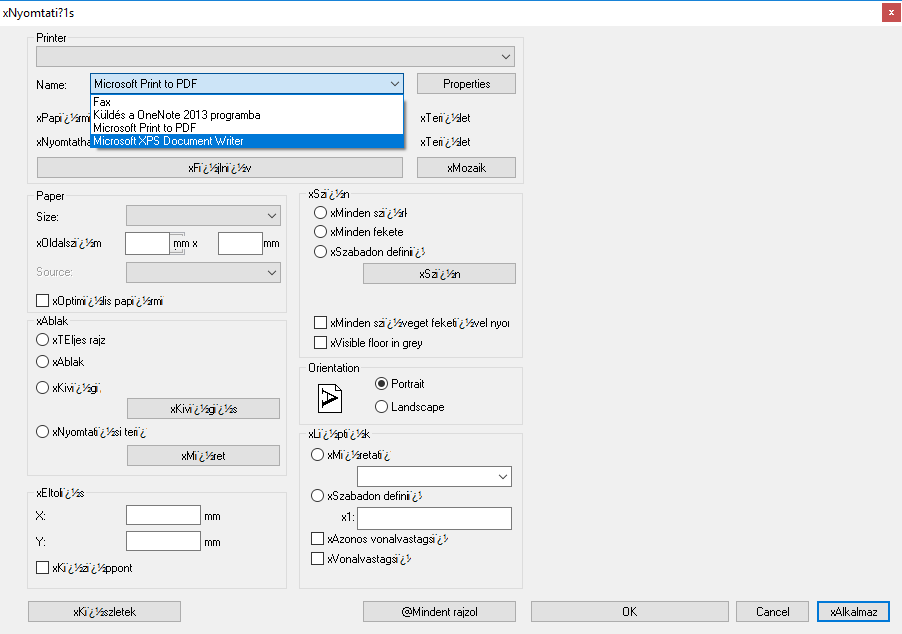Select the Landscape orientation
This screenshot has height=634, width=902.
[382, 407]
